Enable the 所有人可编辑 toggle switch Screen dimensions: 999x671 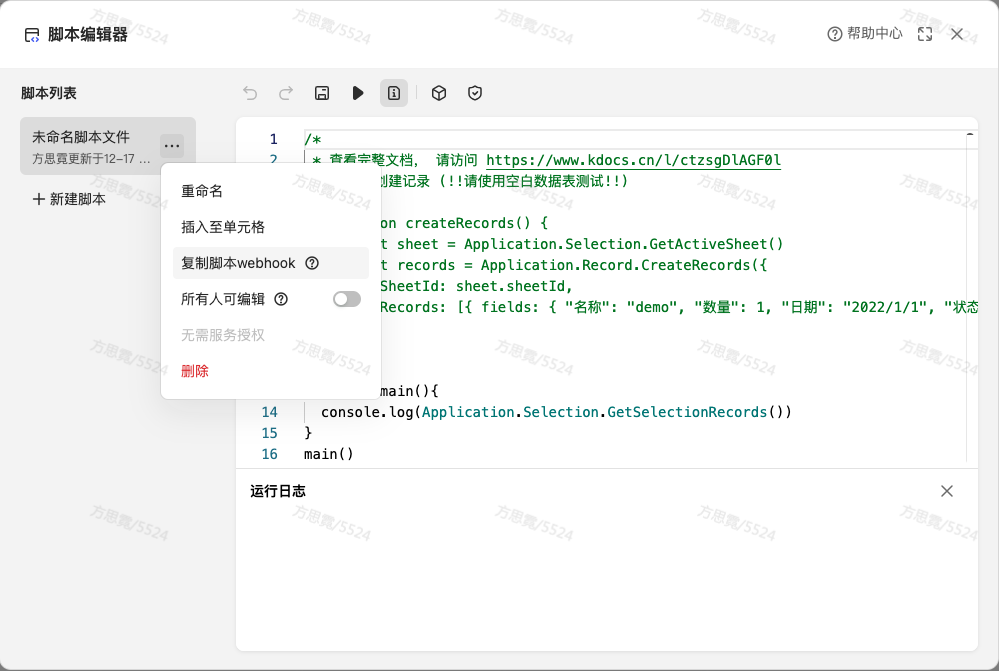(x=347, y=299)
